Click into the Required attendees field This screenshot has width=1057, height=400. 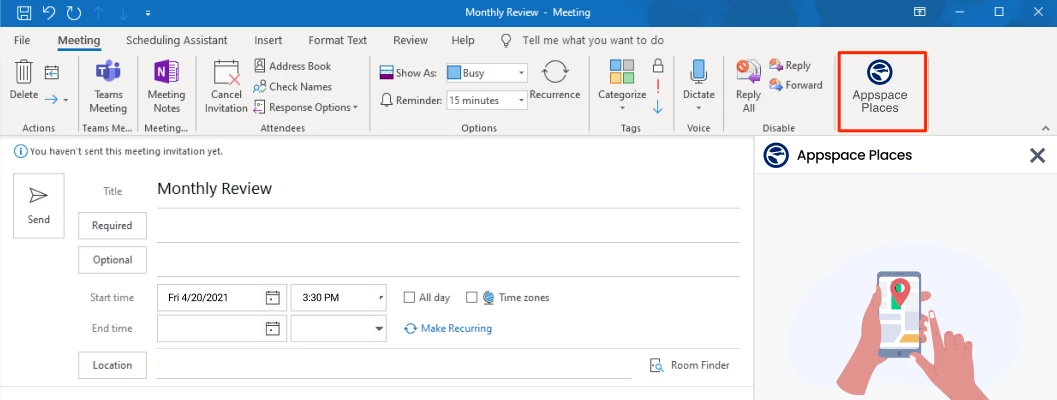(x=448, y=226)
